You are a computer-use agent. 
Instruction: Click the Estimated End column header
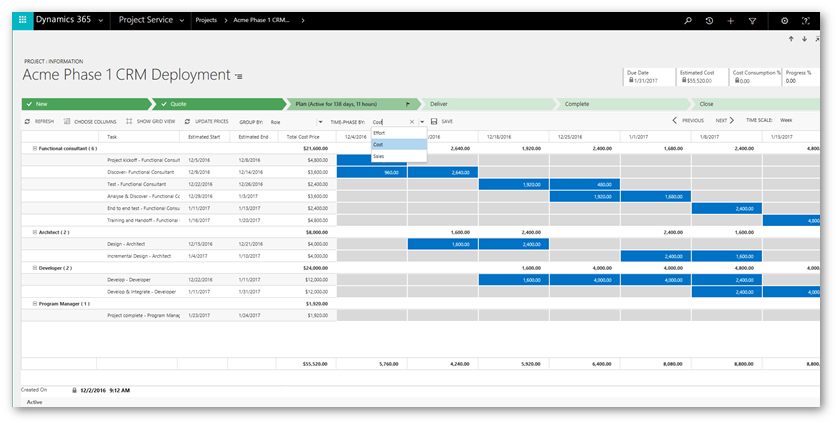tap(253, 137)
